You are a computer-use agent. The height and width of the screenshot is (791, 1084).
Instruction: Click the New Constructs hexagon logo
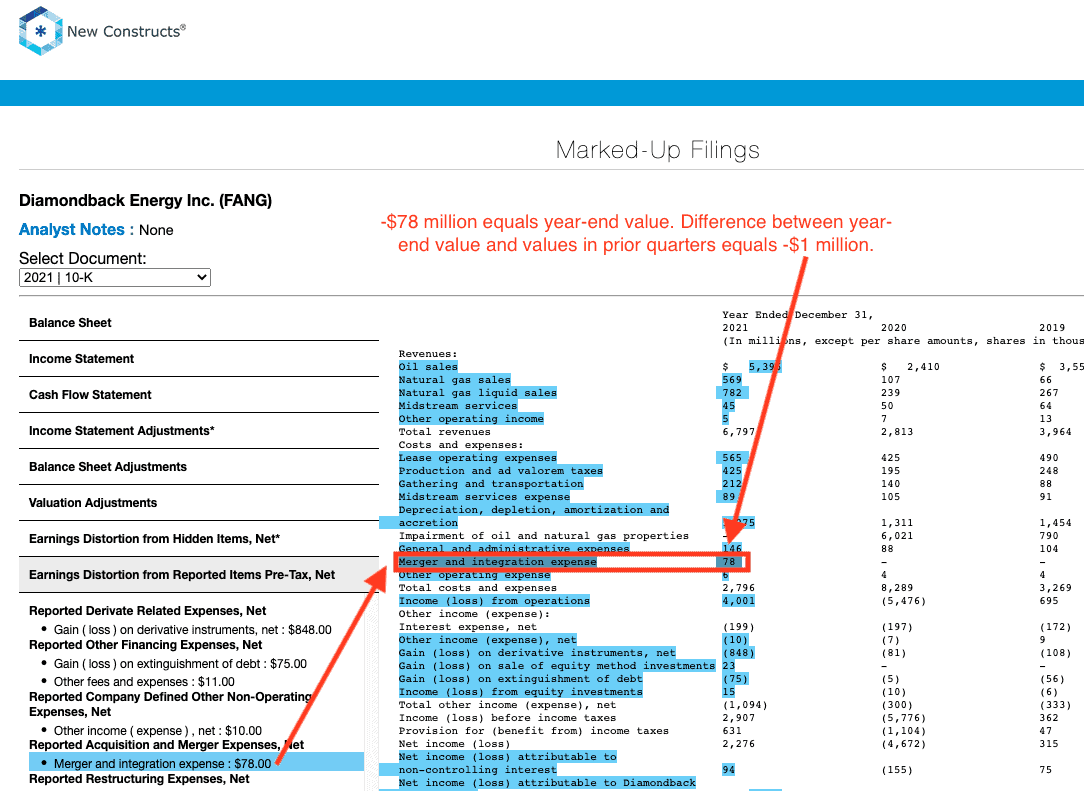[x=41, y=31]
